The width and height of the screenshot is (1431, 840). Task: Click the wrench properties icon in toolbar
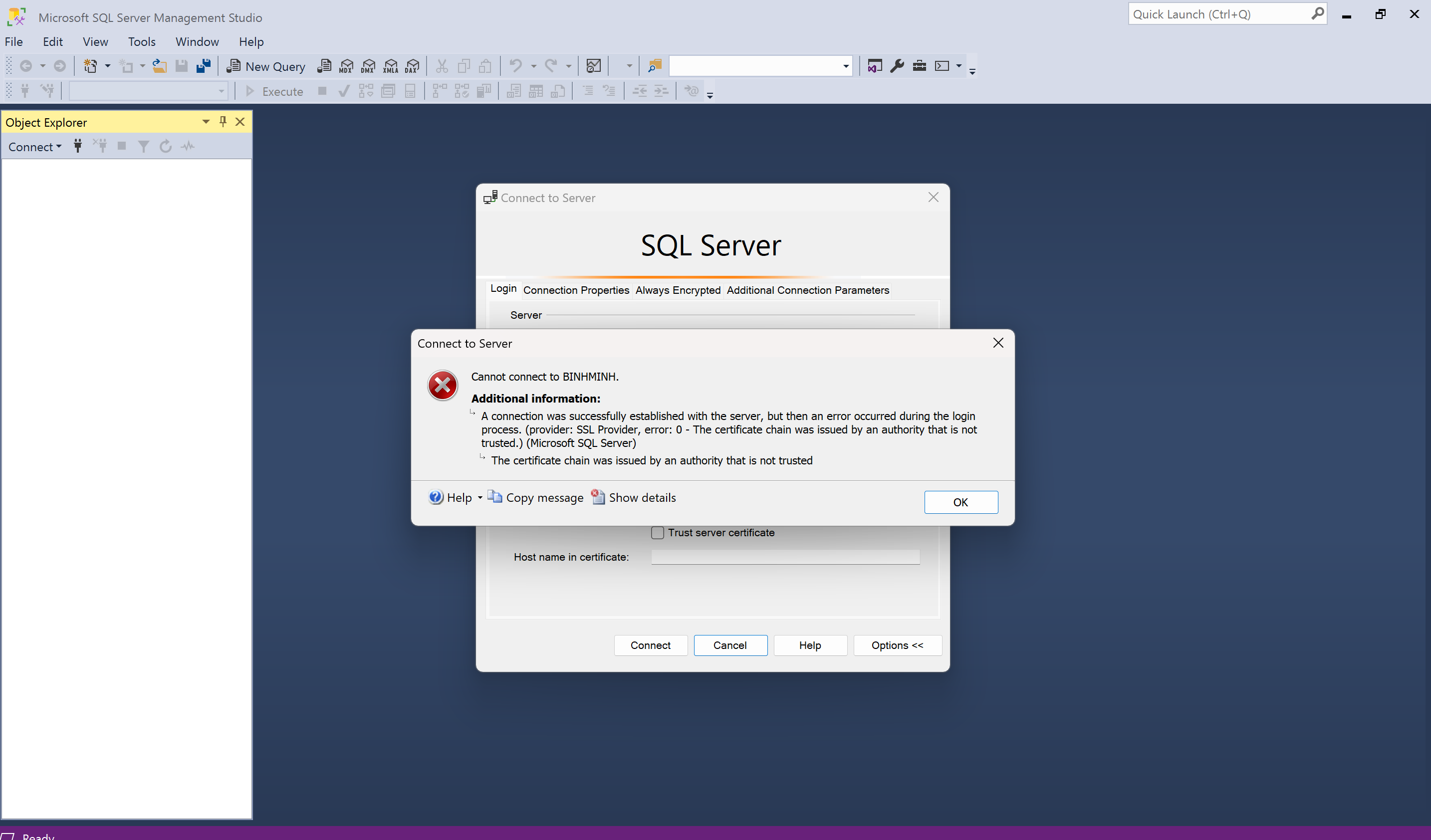[897, 66]
